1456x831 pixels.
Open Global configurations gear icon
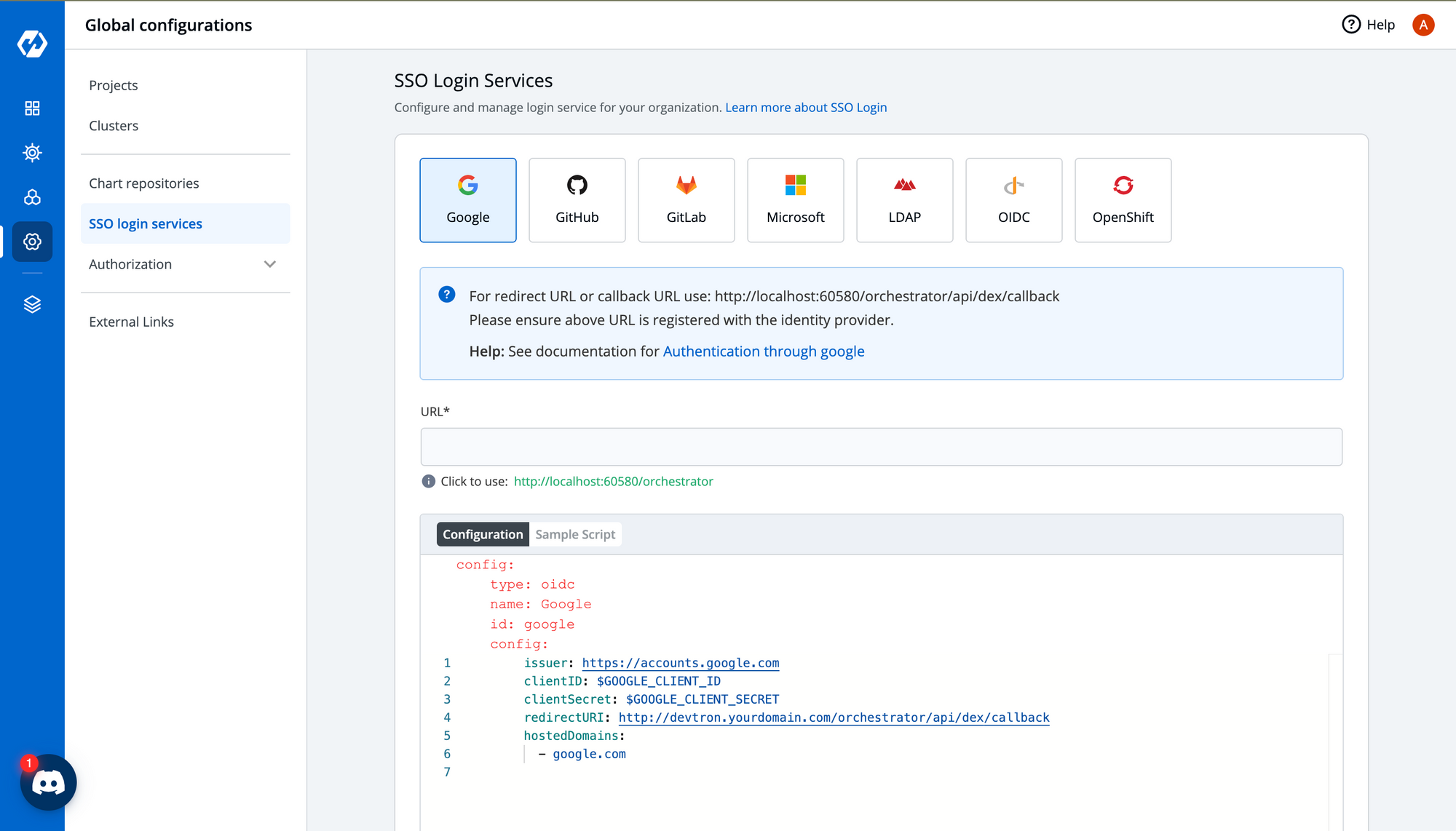coord(32,242)
